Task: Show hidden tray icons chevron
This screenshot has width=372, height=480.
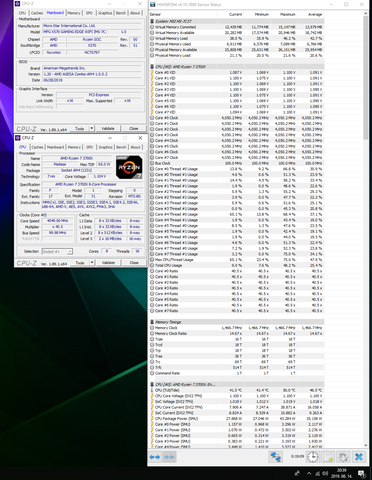Action: [309, 473]
